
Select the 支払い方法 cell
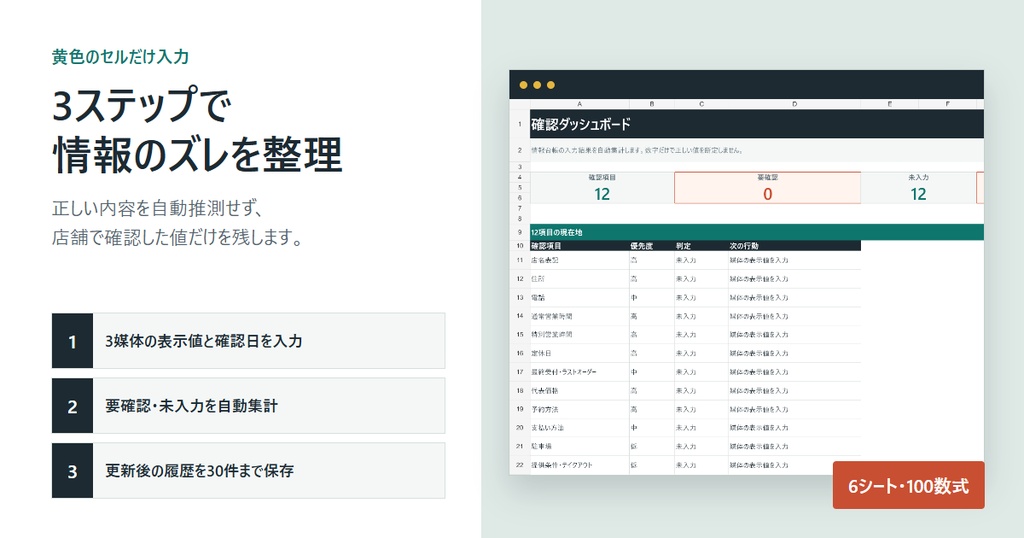tap(580, 428)
